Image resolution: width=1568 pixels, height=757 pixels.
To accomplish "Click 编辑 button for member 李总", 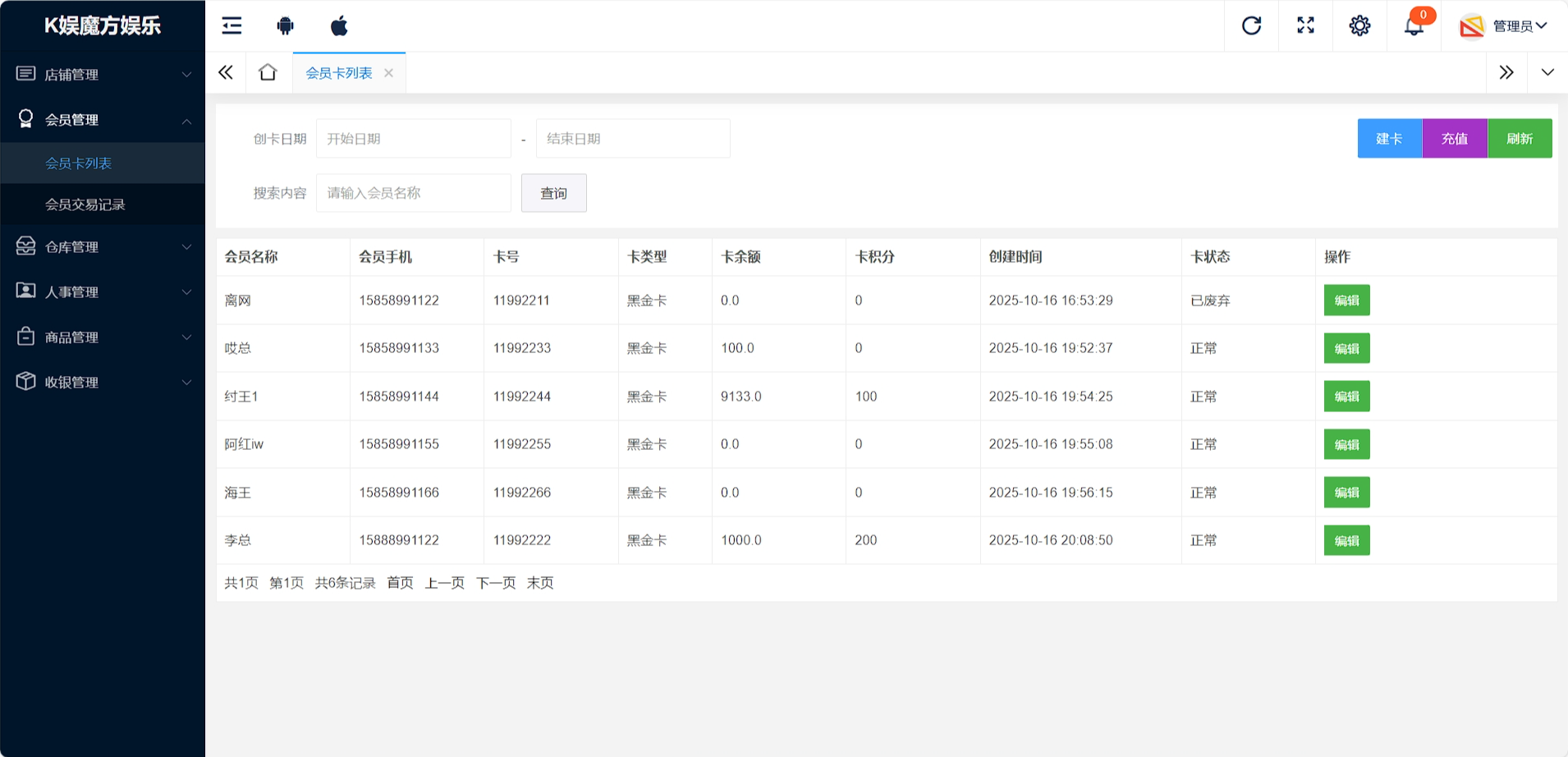I will point(1346,540).
